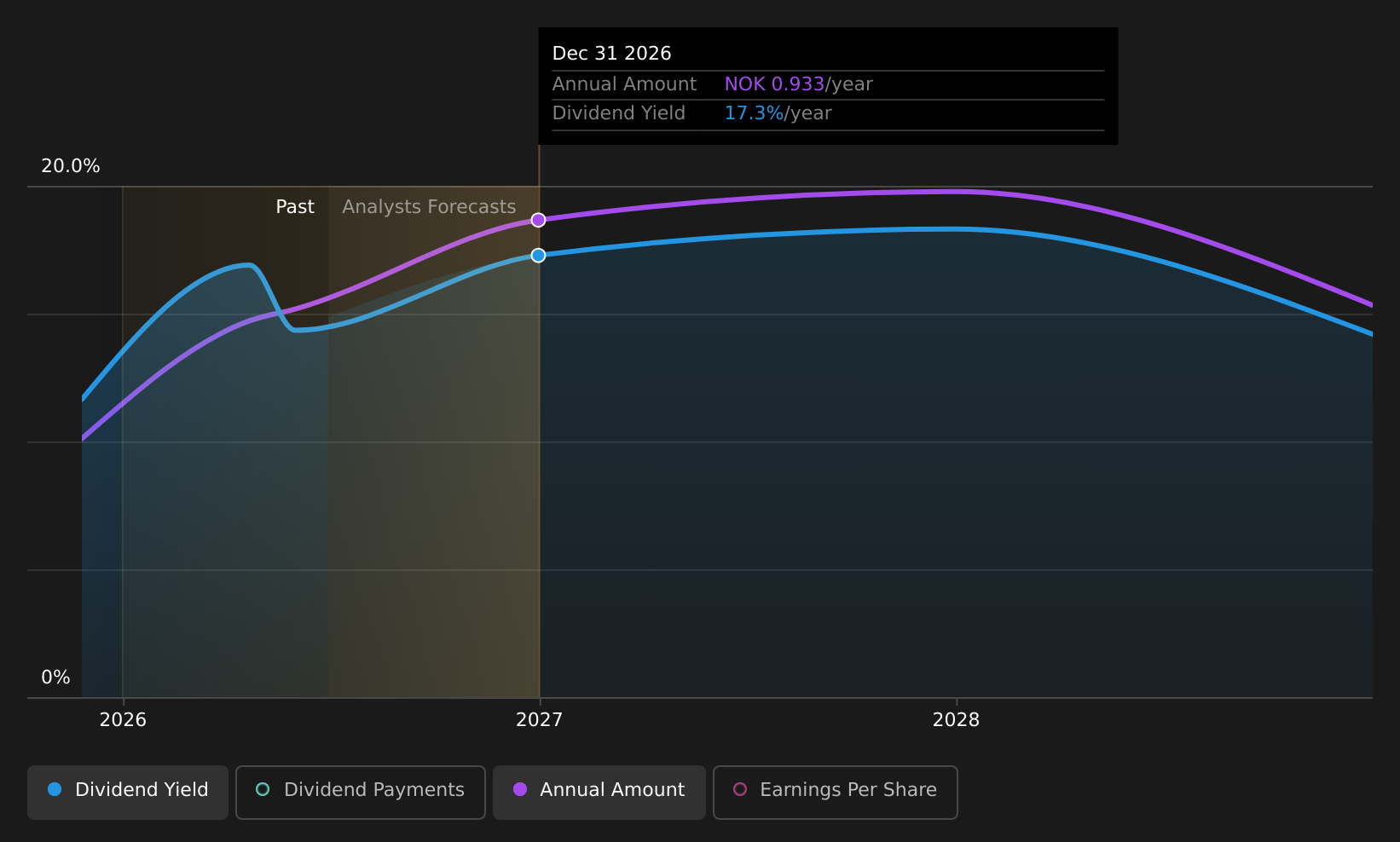Click the 20.0% y-axis label
The height and width of the screenshot is (842, 1400).
71,166
